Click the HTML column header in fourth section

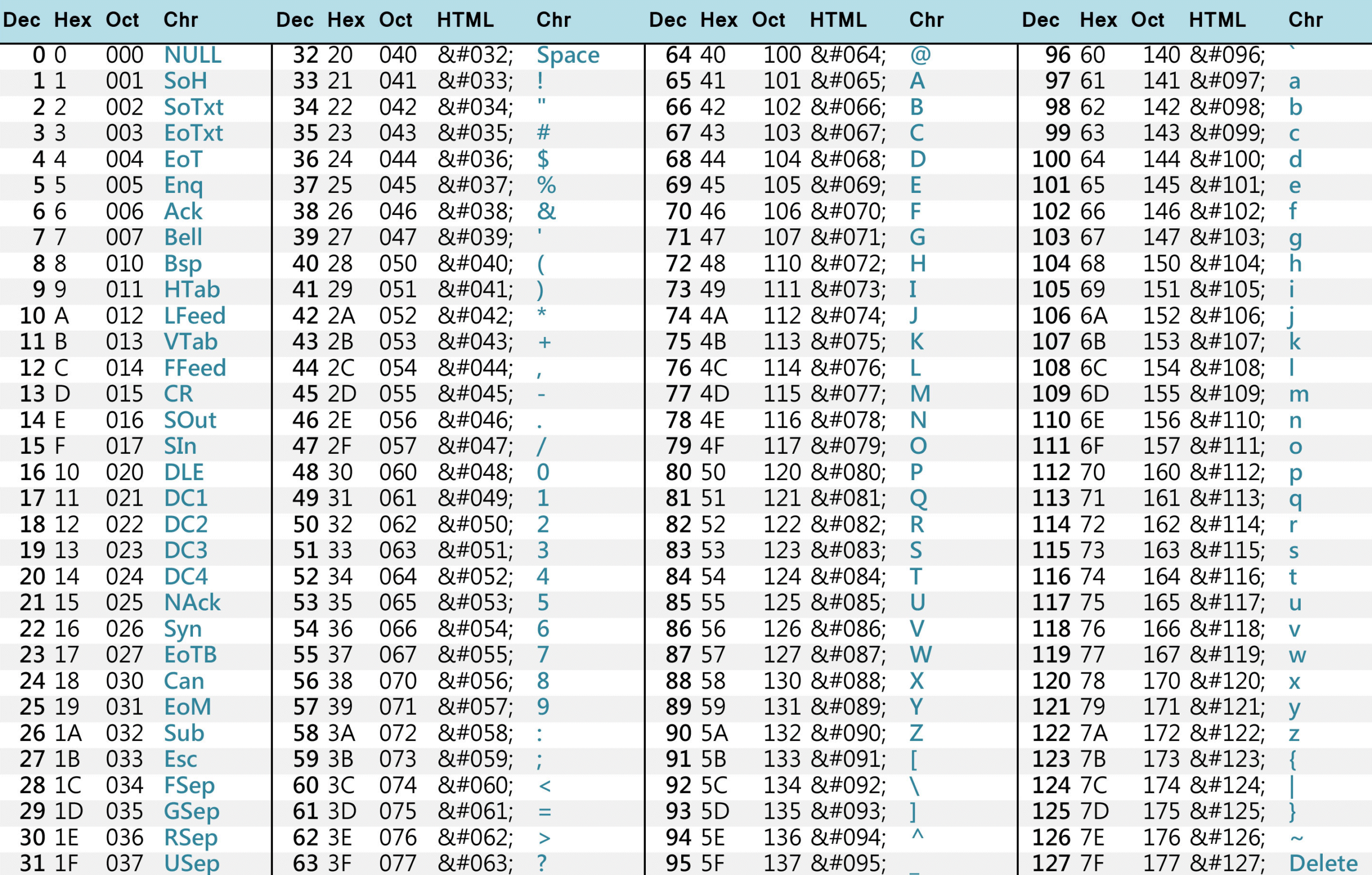point(1218,20)
